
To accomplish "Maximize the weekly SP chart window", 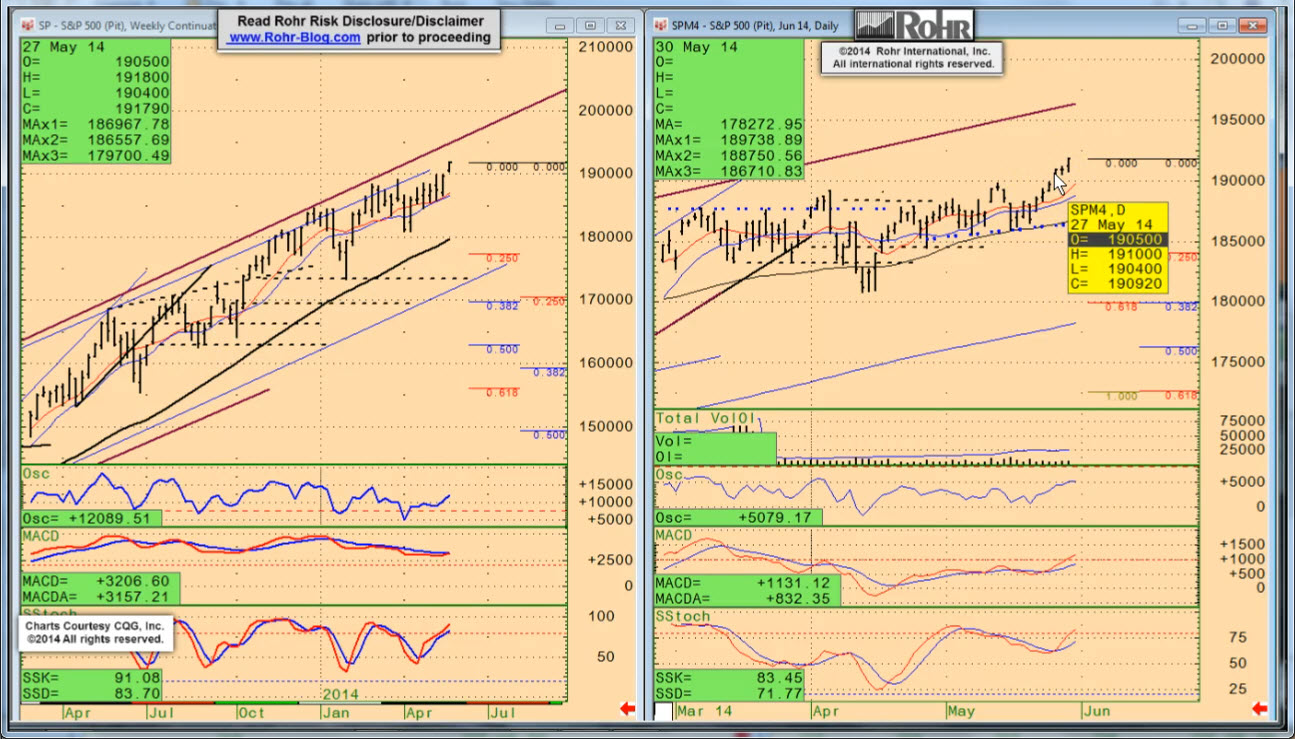I will (x=589, y=25).
